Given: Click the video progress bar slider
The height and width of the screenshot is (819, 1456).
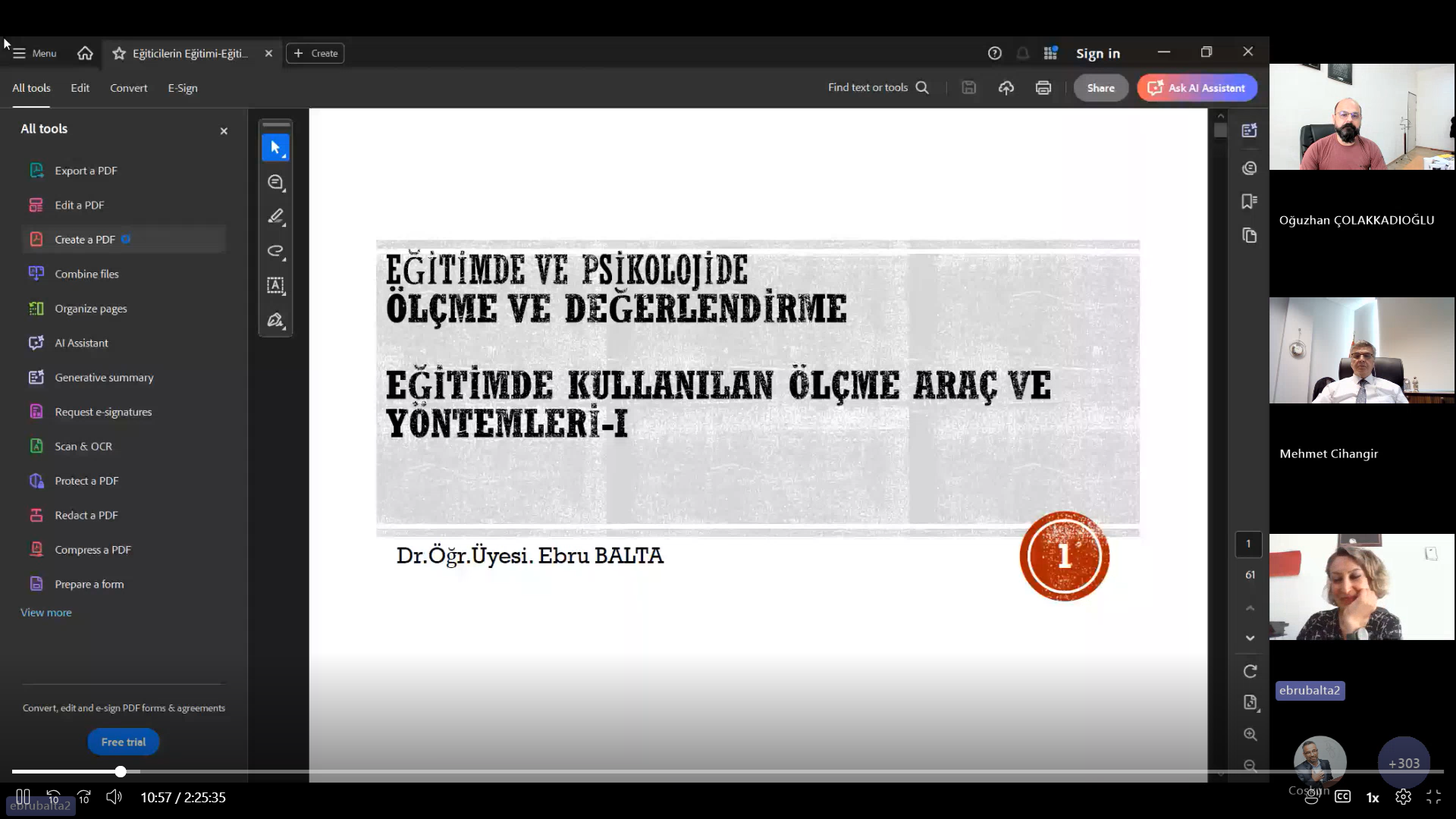Looking at the screenshot, I should [121, 772].
